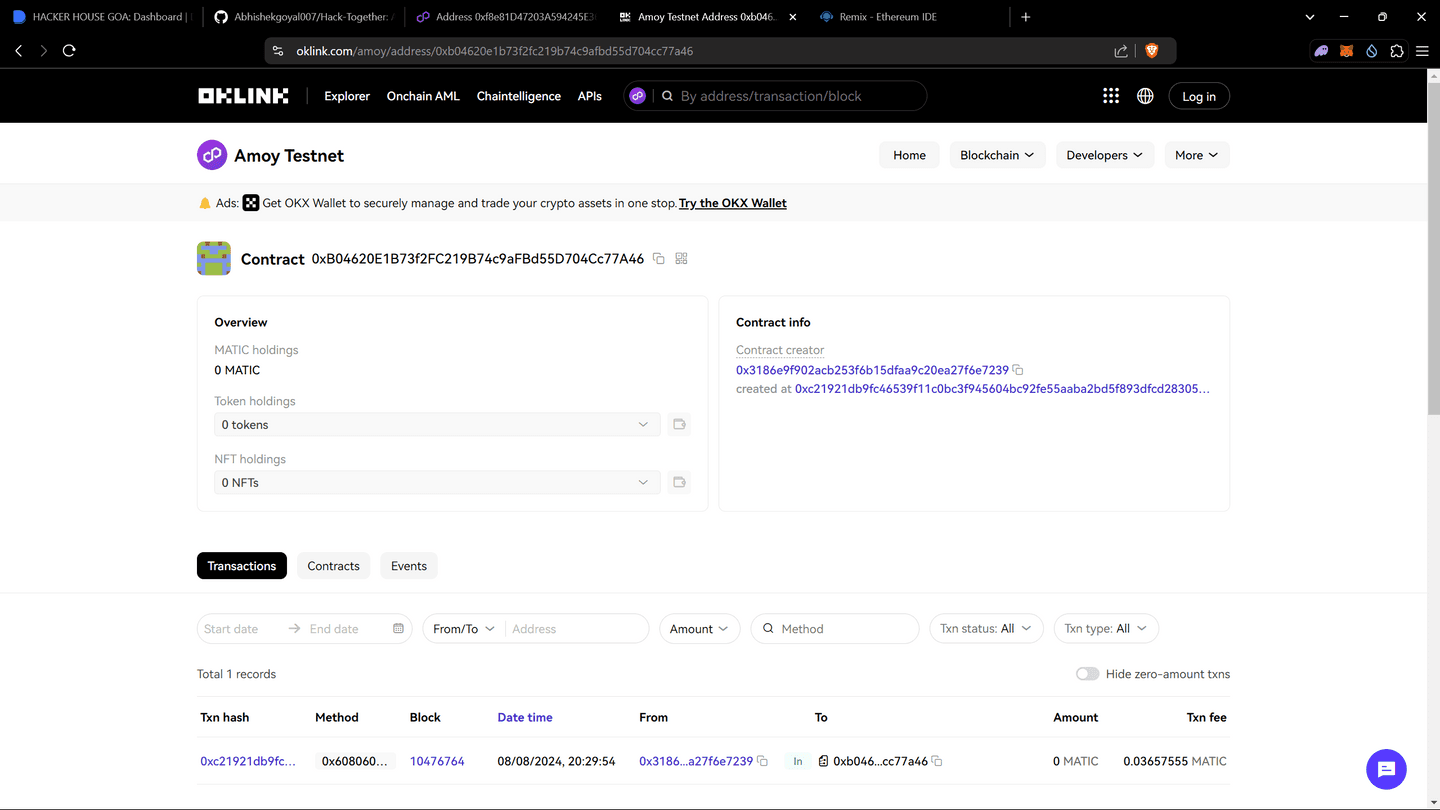This screenshot has width=1440, height=810.
Task: Open the live chat support bubble
Action: [1386, 769]
